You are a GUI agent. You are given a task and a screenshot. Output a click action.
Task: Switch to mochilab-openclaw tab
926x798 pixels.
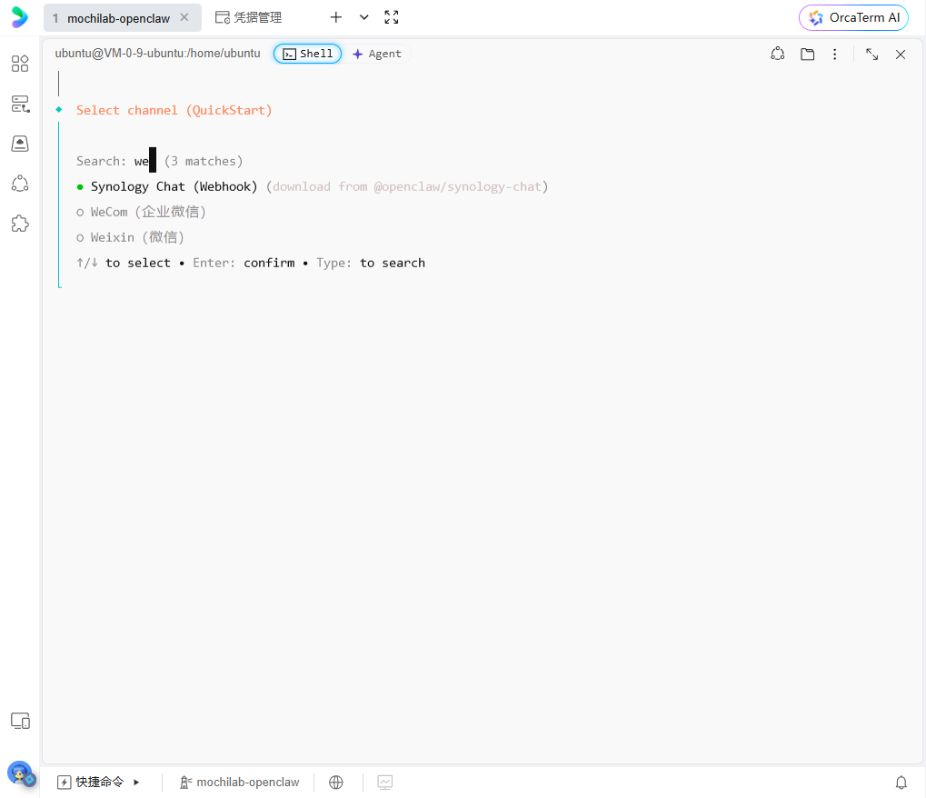click(x=118, y=18)
